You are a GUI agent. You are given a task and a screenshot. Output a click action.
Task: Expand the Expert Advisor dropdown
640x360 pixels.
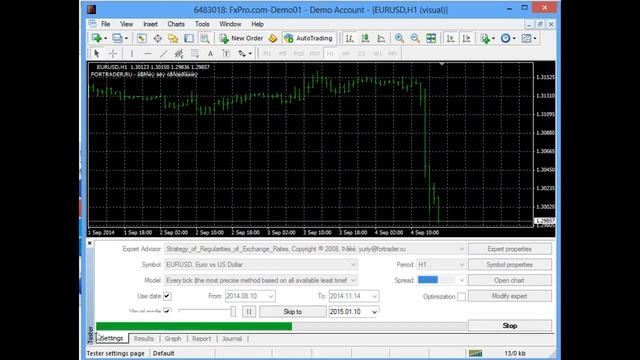[x=461, y=249]
